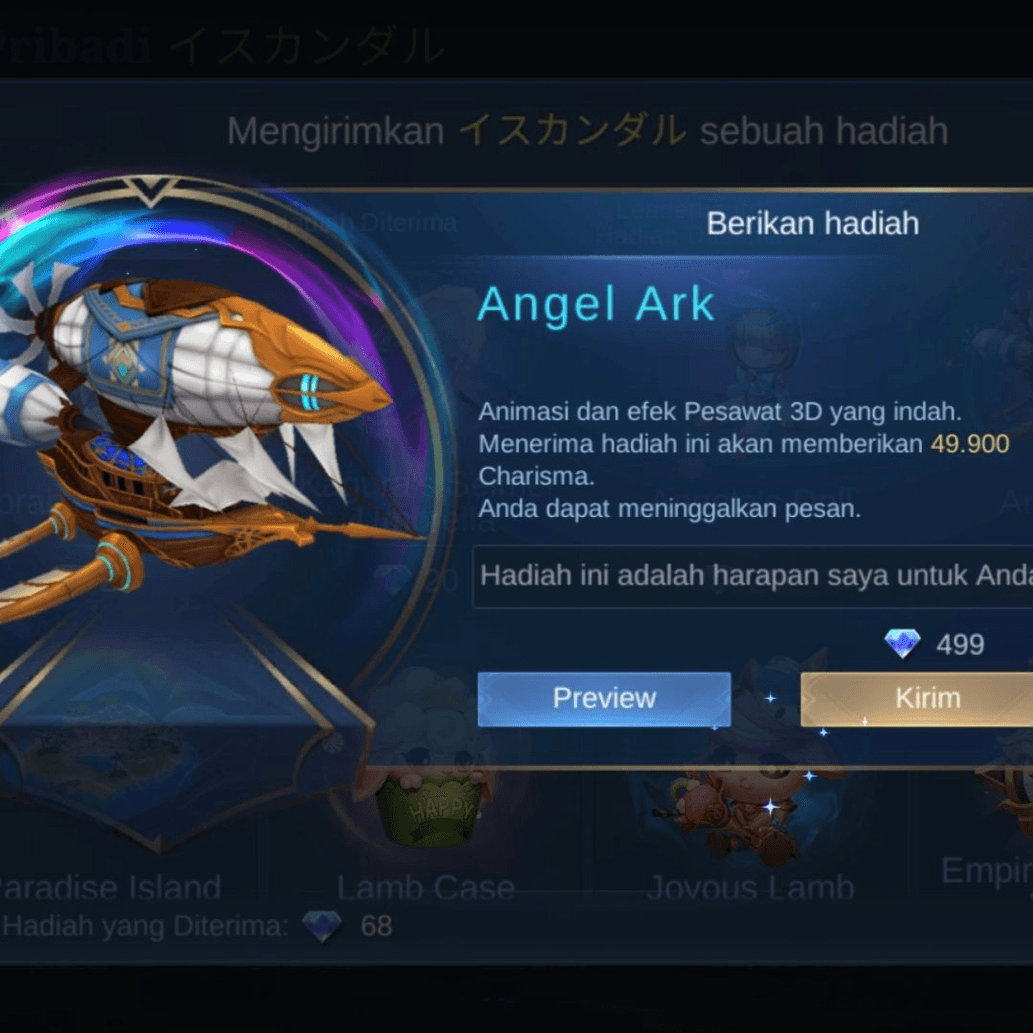Viewport: 1033px width, 1033px height.
Task: Focus the gift message input field
Action: (x=752, y=576)
